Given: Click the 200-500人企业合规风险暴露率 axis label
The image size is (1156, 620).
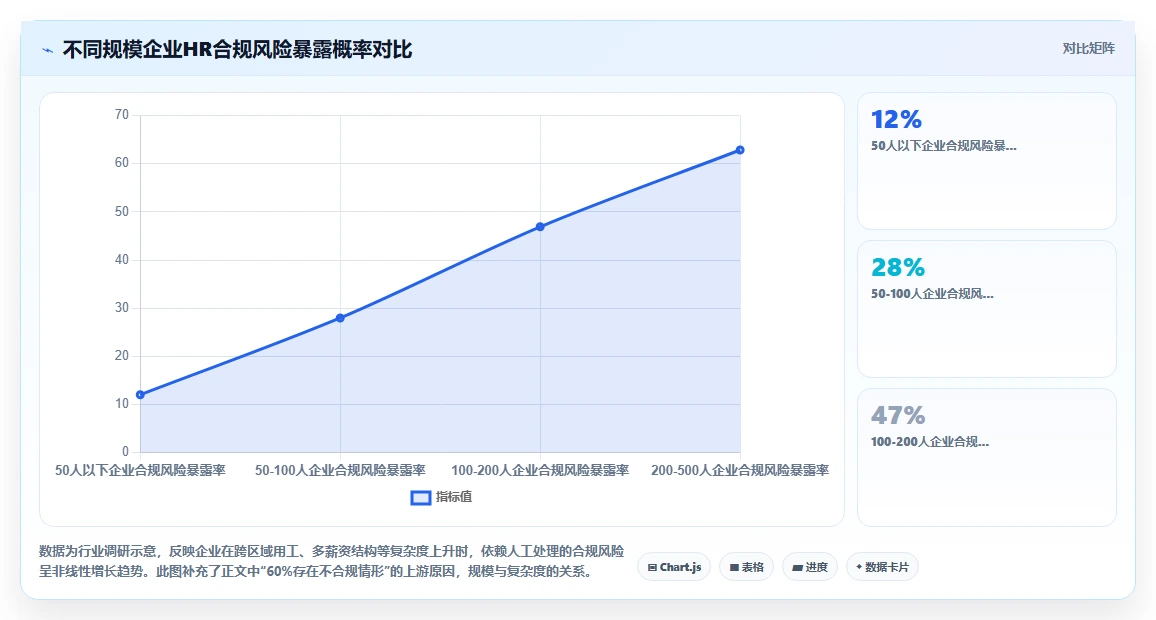Looking at the screenshot, I should pyautogui.click(x=740, y=470).
